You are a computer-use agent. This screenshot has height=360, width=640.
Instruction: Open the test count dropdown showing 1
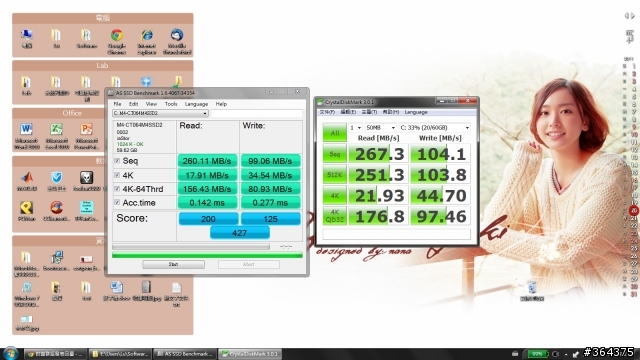tap(355, 128)
